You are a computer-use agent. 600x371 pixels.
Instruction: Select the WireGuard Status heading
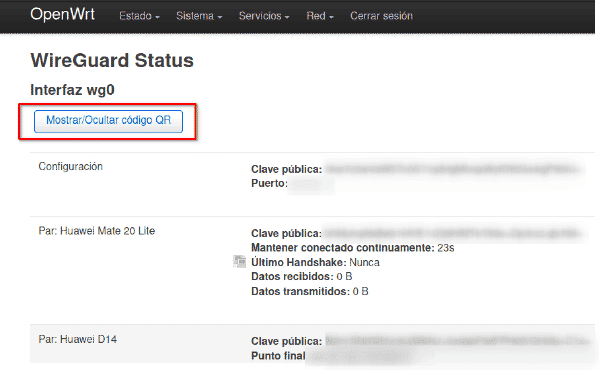coord(112,60)
